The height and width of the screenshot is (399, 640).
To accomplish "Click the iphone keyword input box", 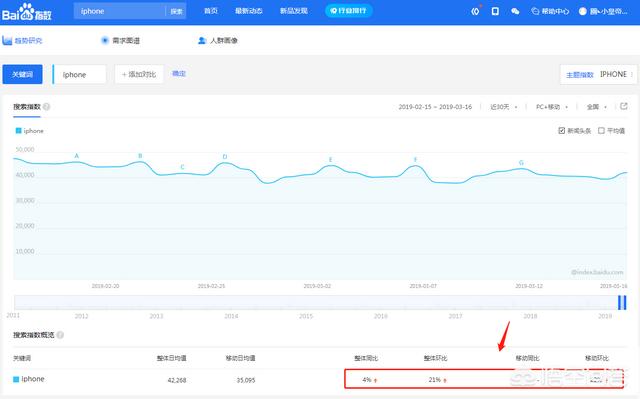I will tap(80, 74).
